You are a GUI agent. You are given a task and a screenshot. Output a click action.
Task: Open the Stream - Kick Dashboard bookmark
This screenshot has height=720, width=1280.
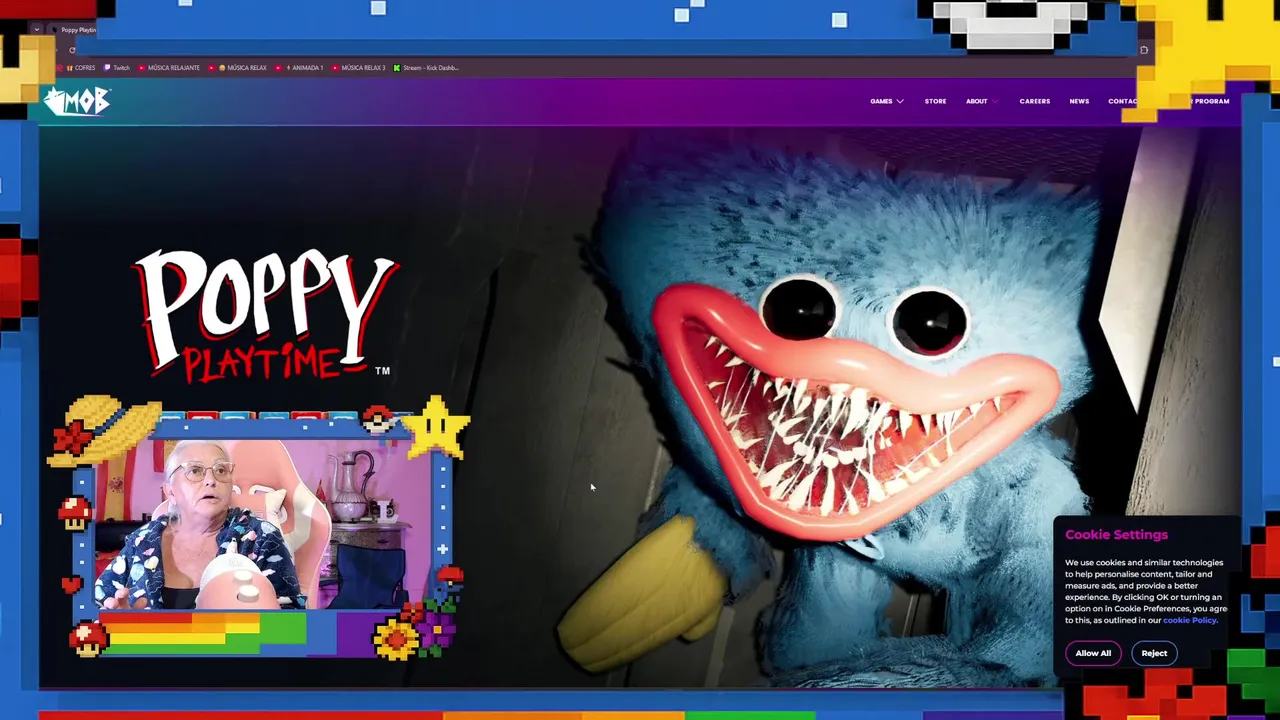(x=426, y=68)
